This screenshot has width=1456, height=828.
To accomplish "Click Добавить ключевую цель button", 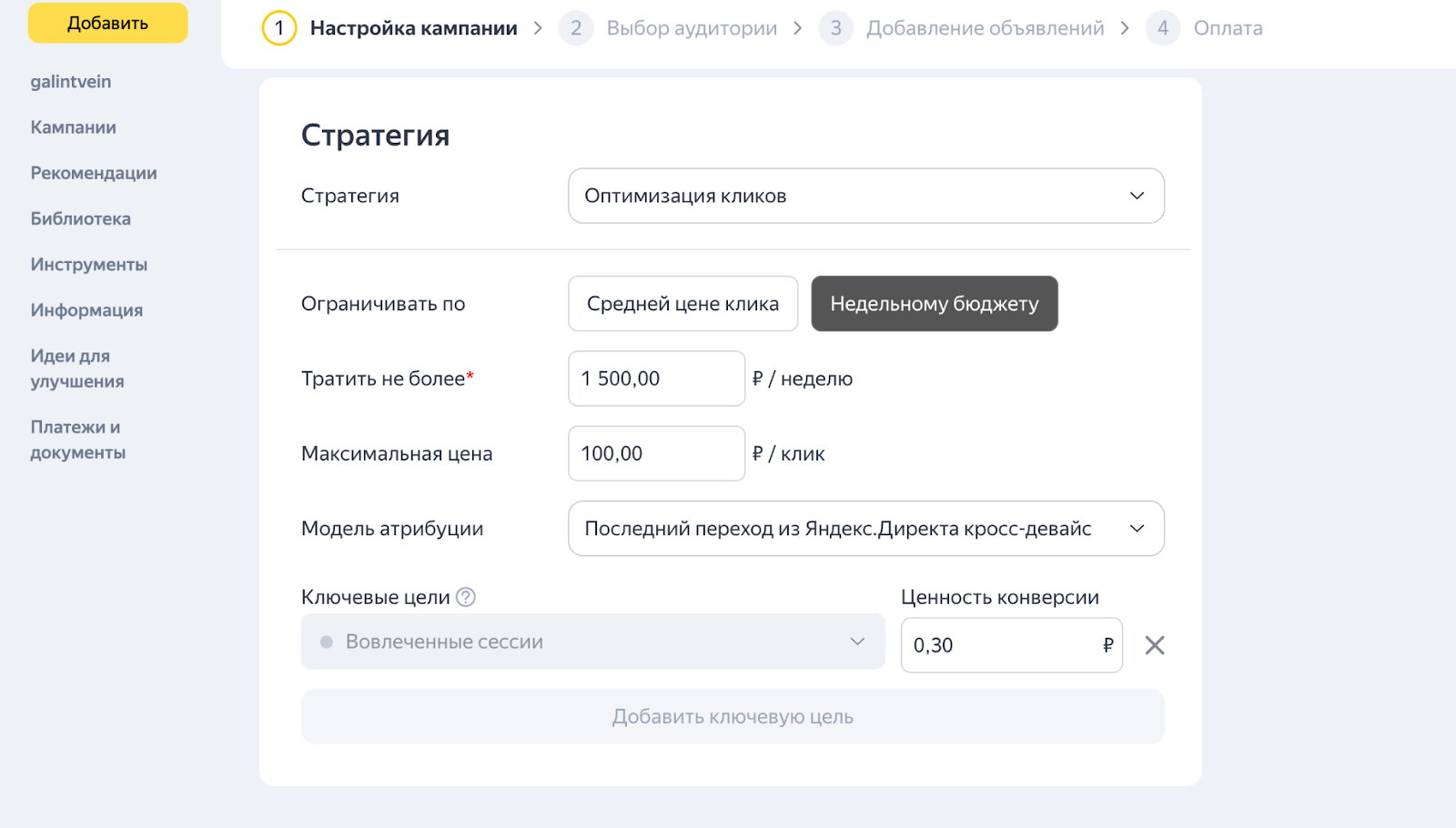I will 733,717.
